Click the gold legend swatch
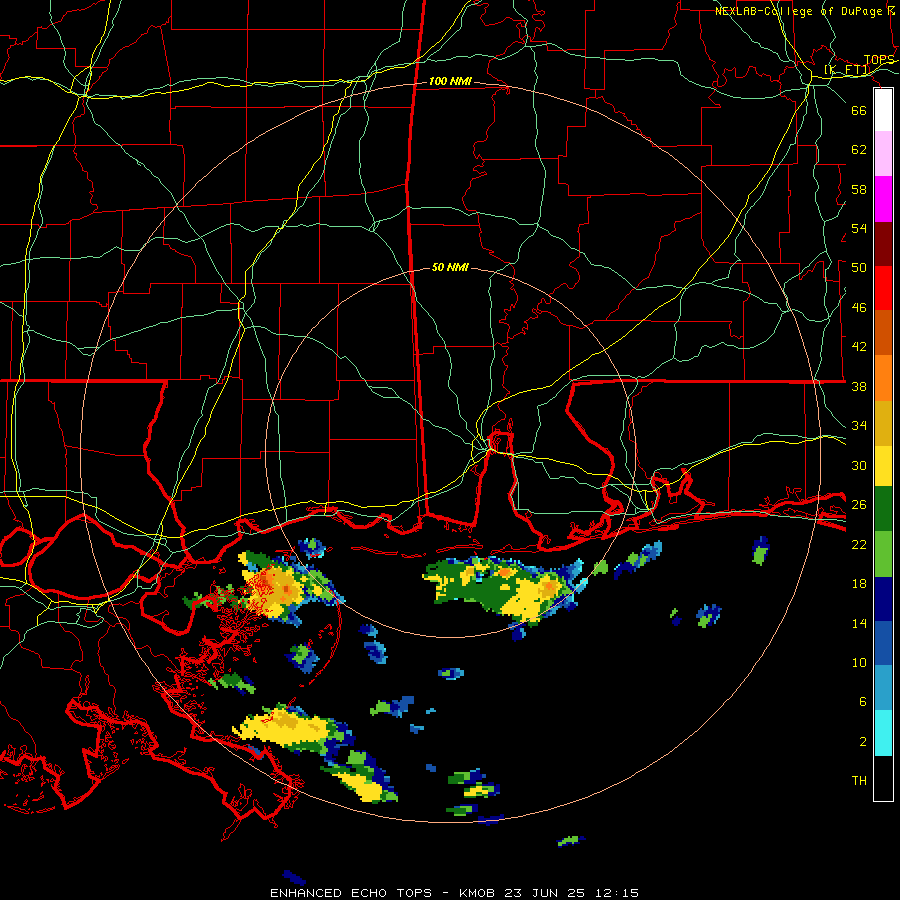This screenshot has height=900, width=900. [x=883, y=423]
